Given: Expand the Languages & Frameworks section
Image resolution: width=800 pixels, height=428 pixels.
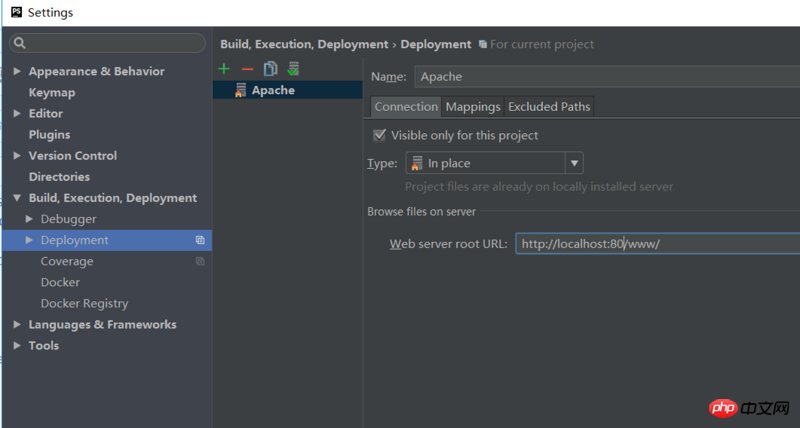Looking at the screenshot, I should click(17, 324).
